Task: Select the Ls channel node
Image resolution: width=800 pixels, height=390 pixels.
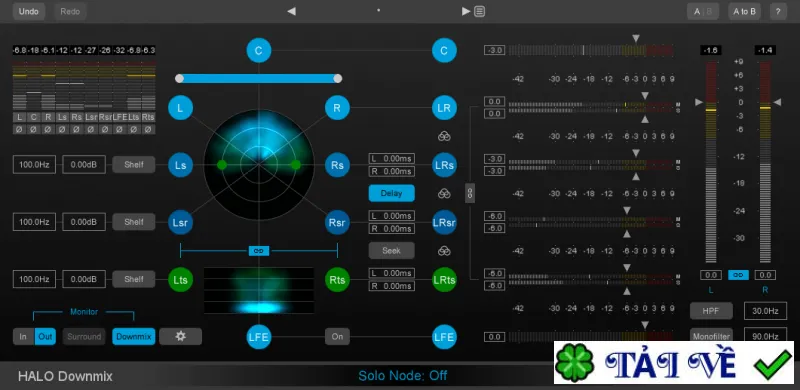Action: 180,165
